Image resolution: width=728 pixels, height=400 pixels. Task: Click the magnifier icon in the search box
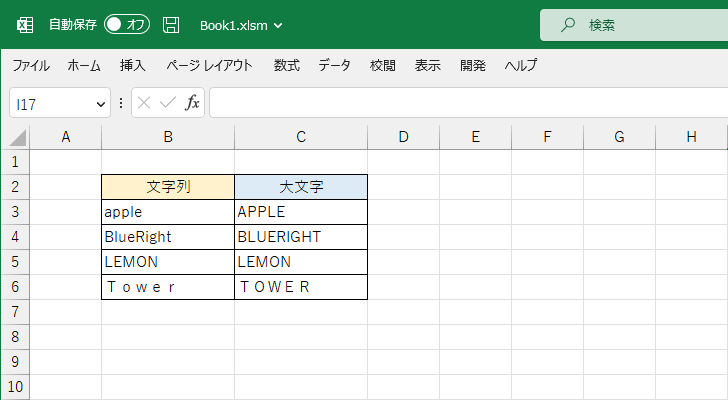pos(567,25)
